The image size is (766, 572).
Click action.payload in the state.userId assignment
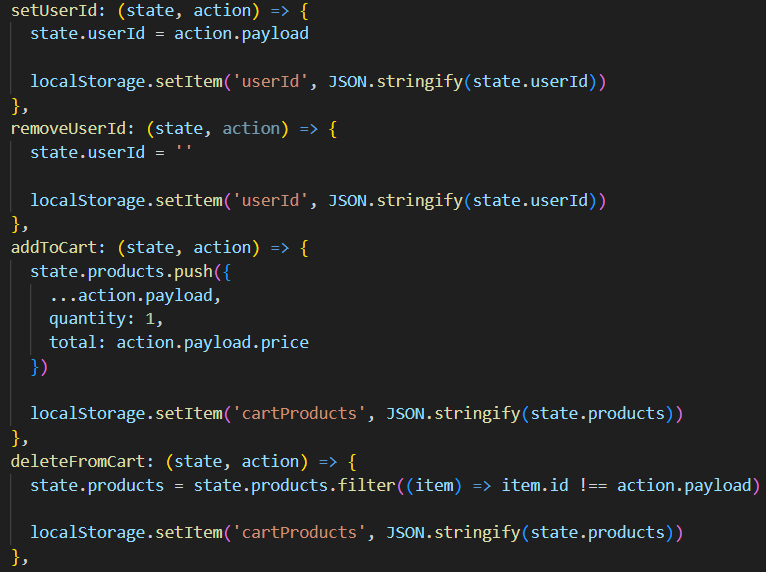click(241, 34)
